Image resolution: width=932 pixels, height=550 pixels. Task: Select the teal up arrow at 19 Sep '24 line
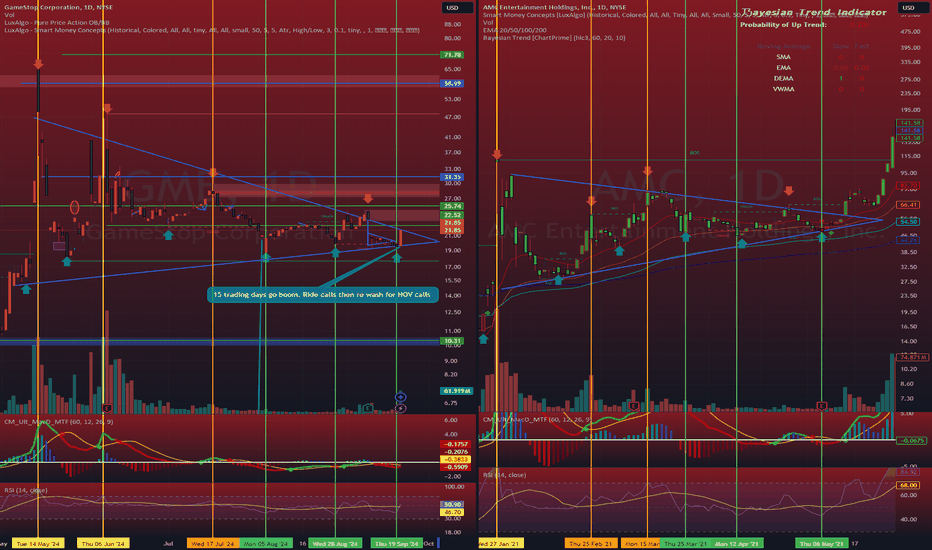tap(396, 257)
